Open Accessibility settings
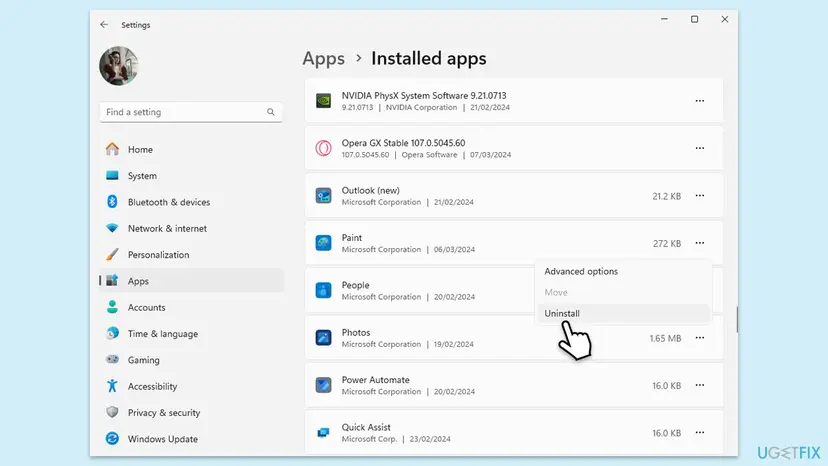Viewport: 828px width, 466px height. pos(191,386)
